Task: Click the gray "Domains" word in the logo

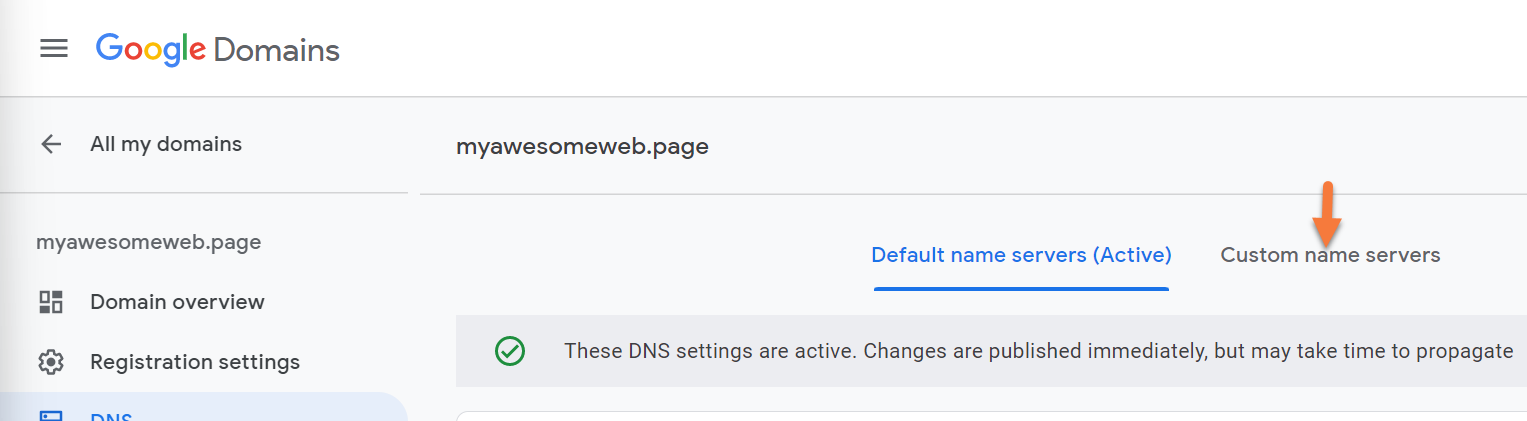Action: [277, 49]
